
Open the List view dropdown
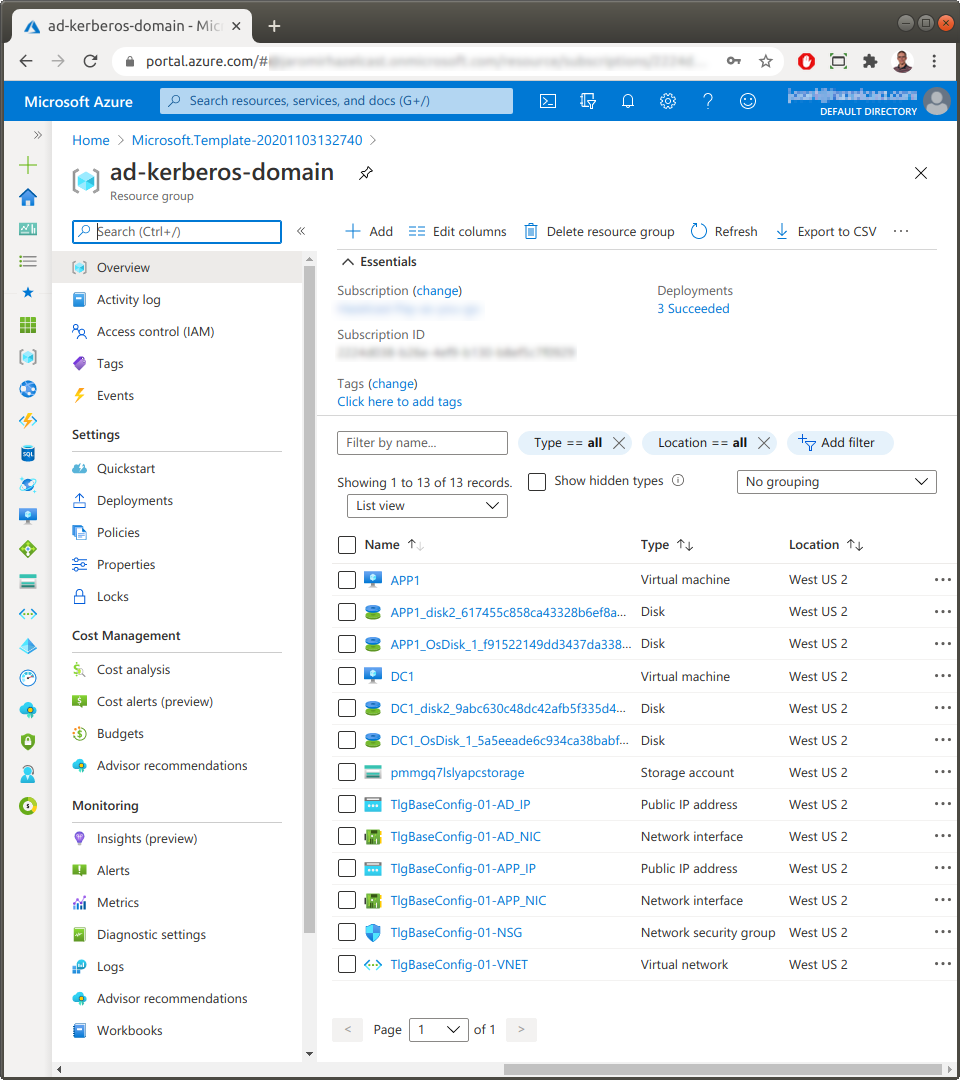pyautogui.click(x=427, y=506)
